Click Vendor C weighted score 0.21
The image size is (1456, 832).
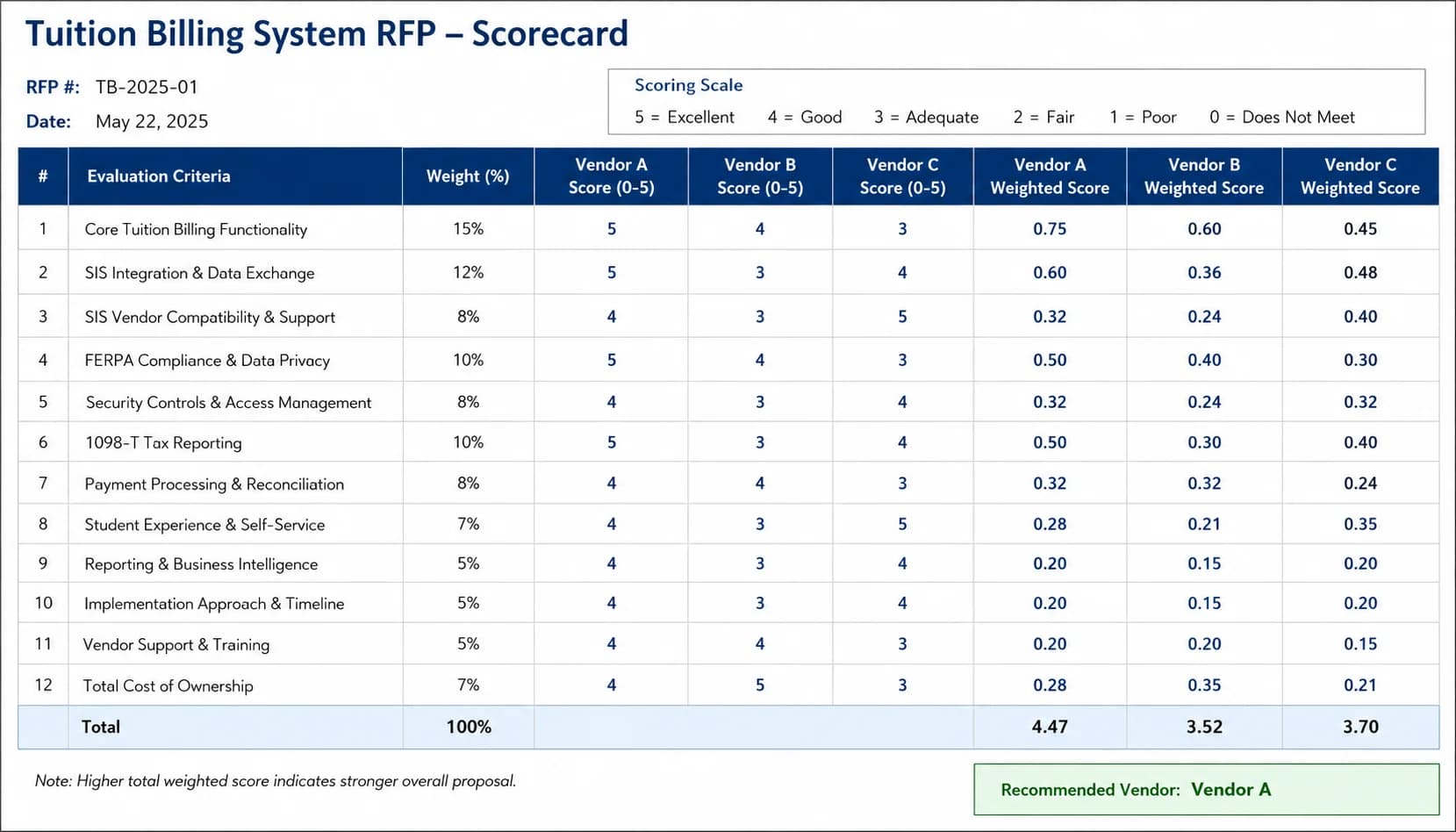coord(1360,685)
